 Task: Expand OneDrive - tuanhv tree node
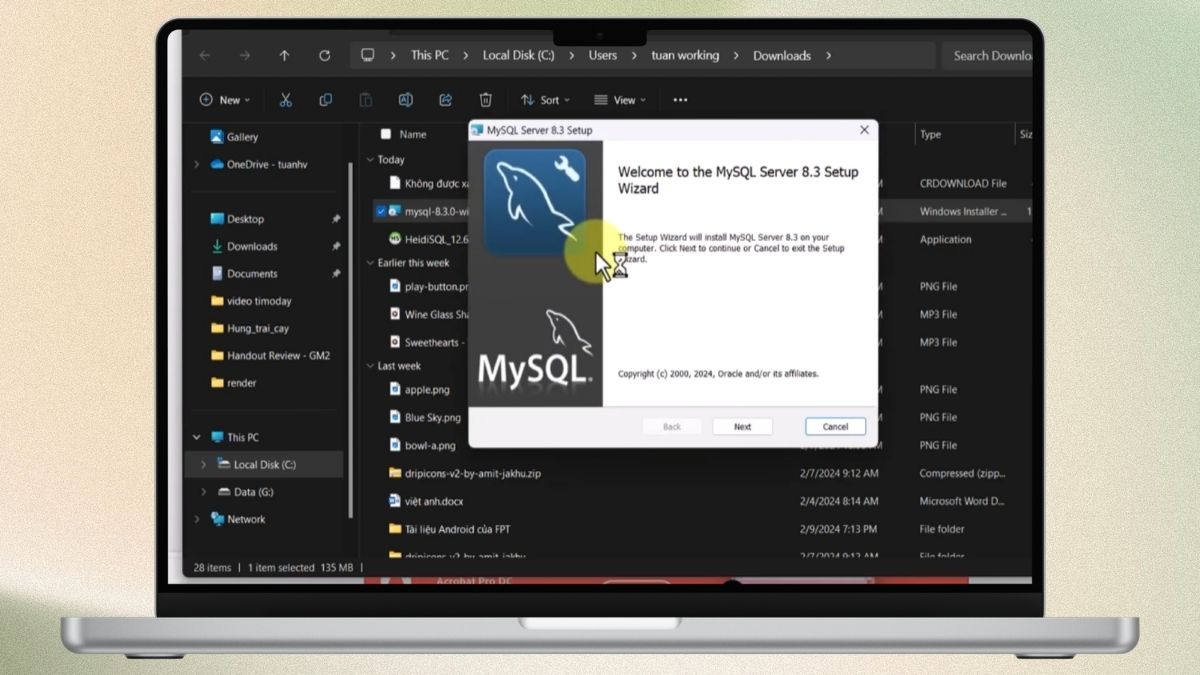[196, 165]
